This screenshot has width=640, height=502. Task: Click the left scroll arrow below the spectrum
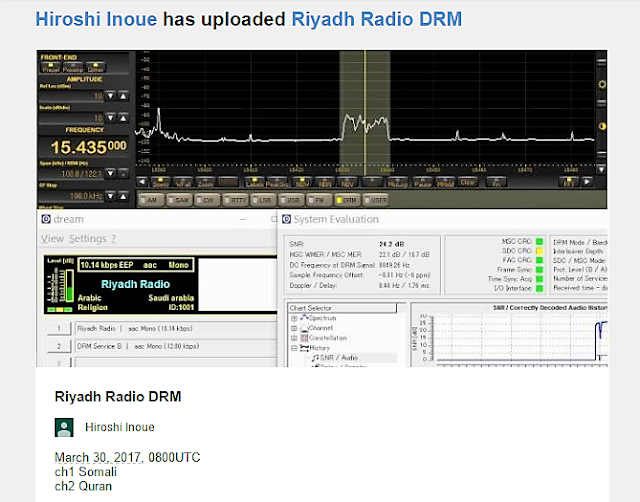pos(142,182)
